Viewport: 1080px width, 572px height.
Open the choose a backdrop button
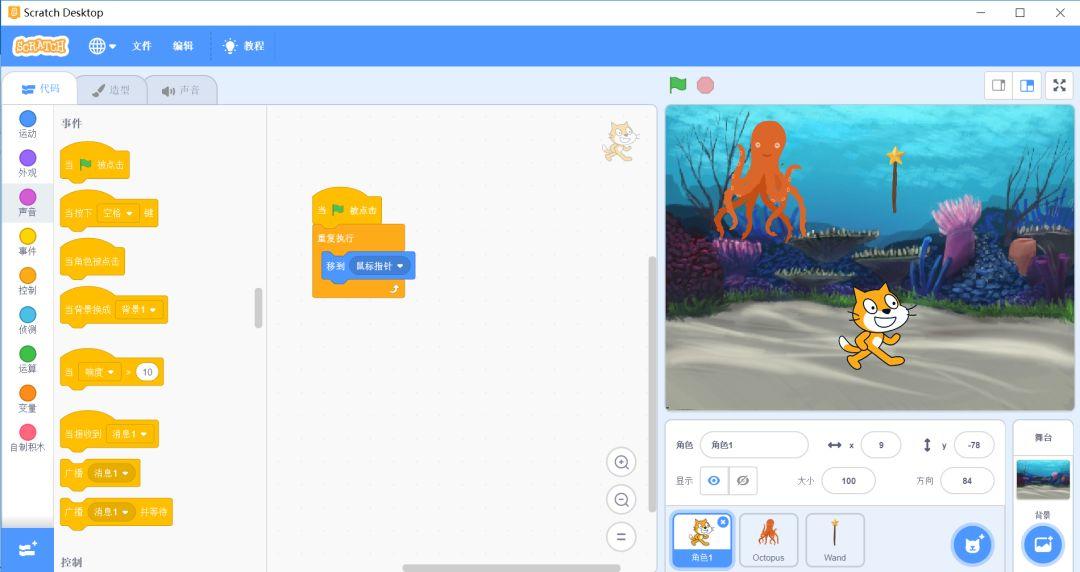pyautogui.click(x=1043, y=544)
